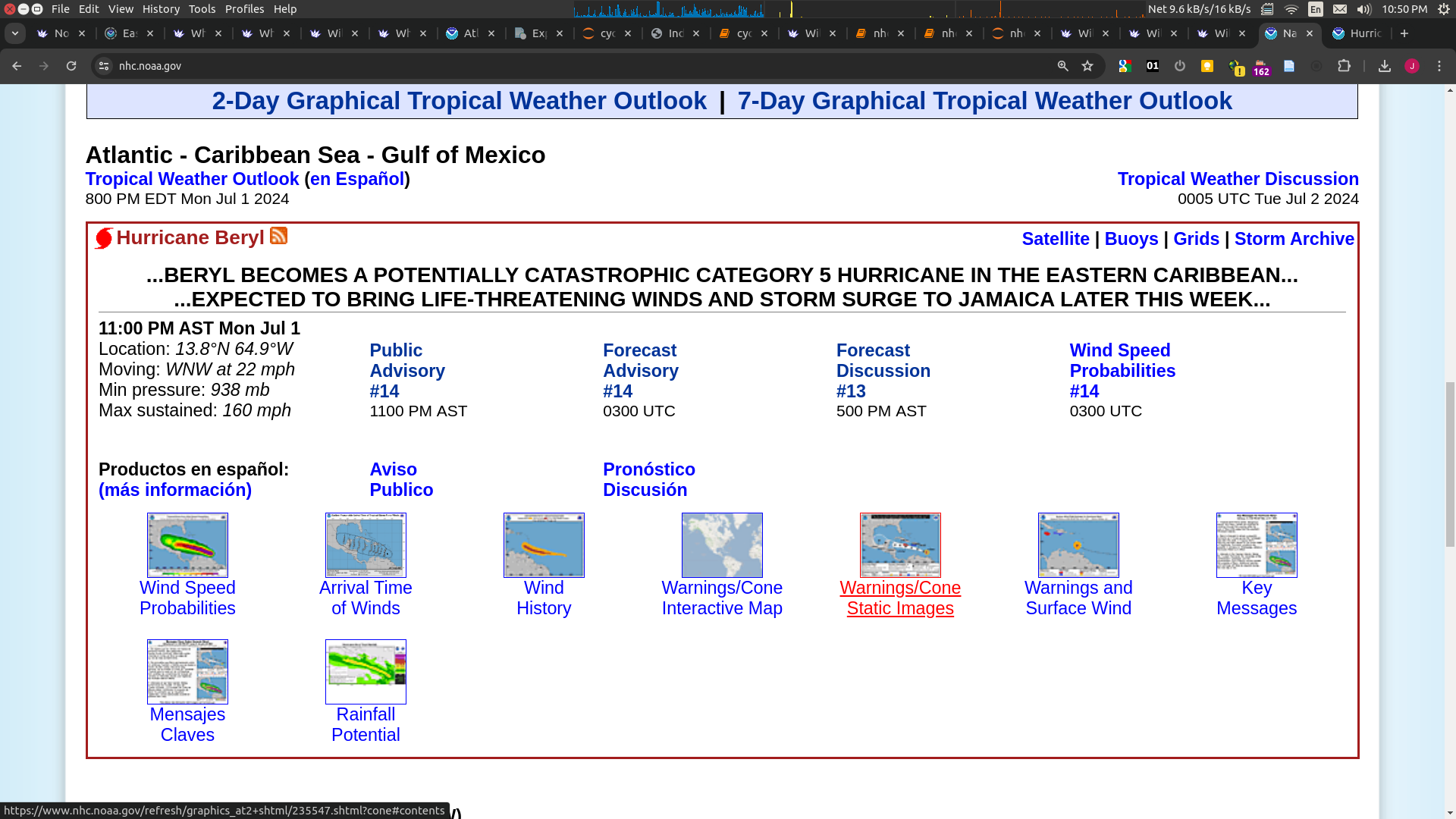Open the profile avatar button
The height and width of the screenshot is (819, 1456).
coord(1412,66)
